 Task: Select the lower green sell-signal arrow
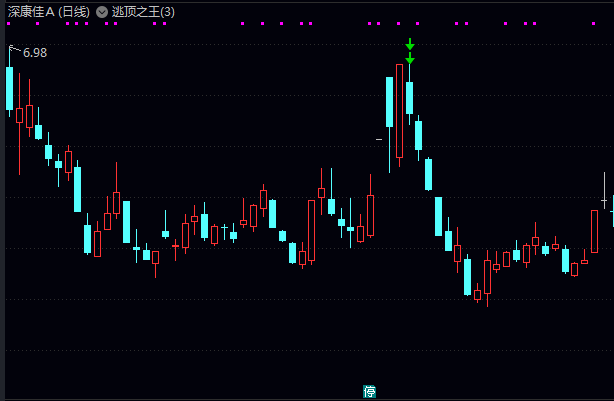click(x=410, y=58)
